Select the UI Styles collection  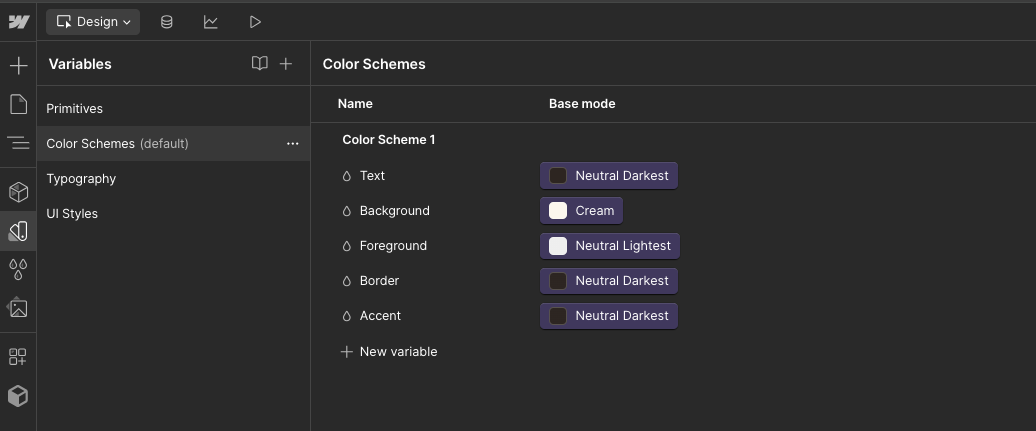pos(72,213)
